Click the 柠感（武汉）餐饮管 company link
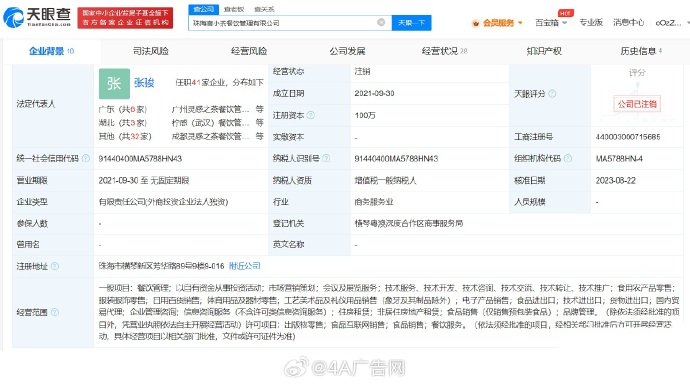 click(210, 123)
